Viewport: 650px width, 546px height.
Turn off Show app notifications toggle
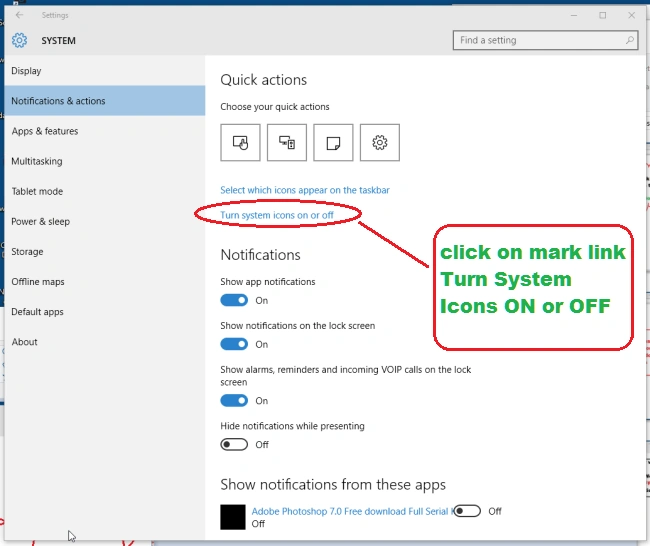(234, 300)
